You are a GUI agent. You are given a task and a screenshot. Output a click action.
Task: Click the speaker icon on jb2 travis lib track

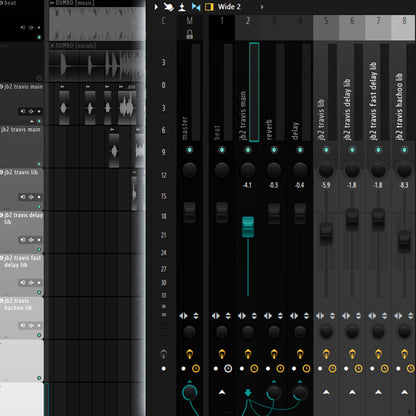tap(23, 197)
